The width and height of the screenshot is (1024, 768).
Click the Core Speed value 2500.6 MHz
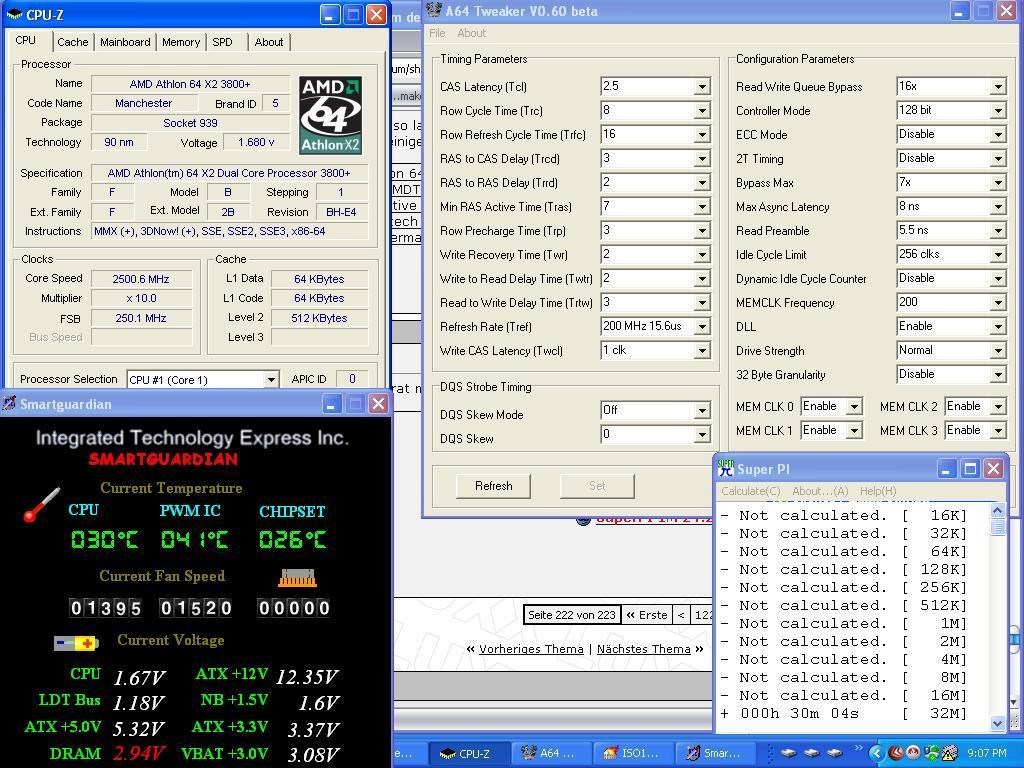click(x=141, y=279)
